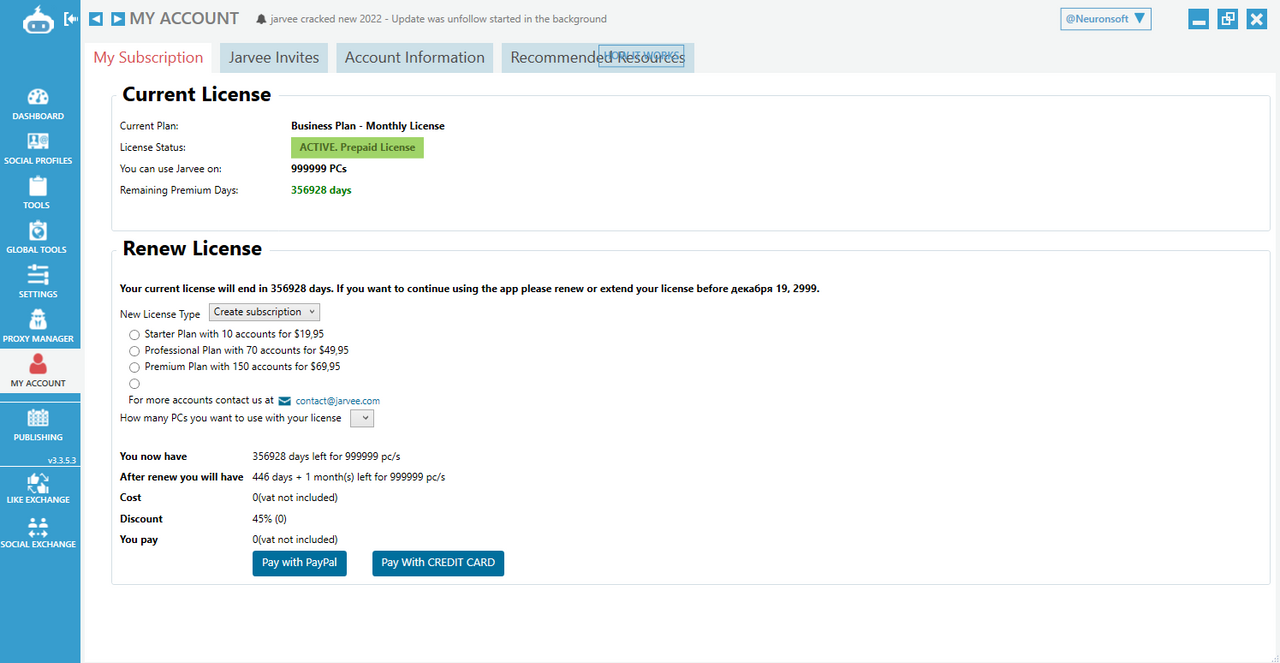The image size is (1280, 663).
Task: Select Professional Plan with 70 accounts
Action: pos(135,351)
